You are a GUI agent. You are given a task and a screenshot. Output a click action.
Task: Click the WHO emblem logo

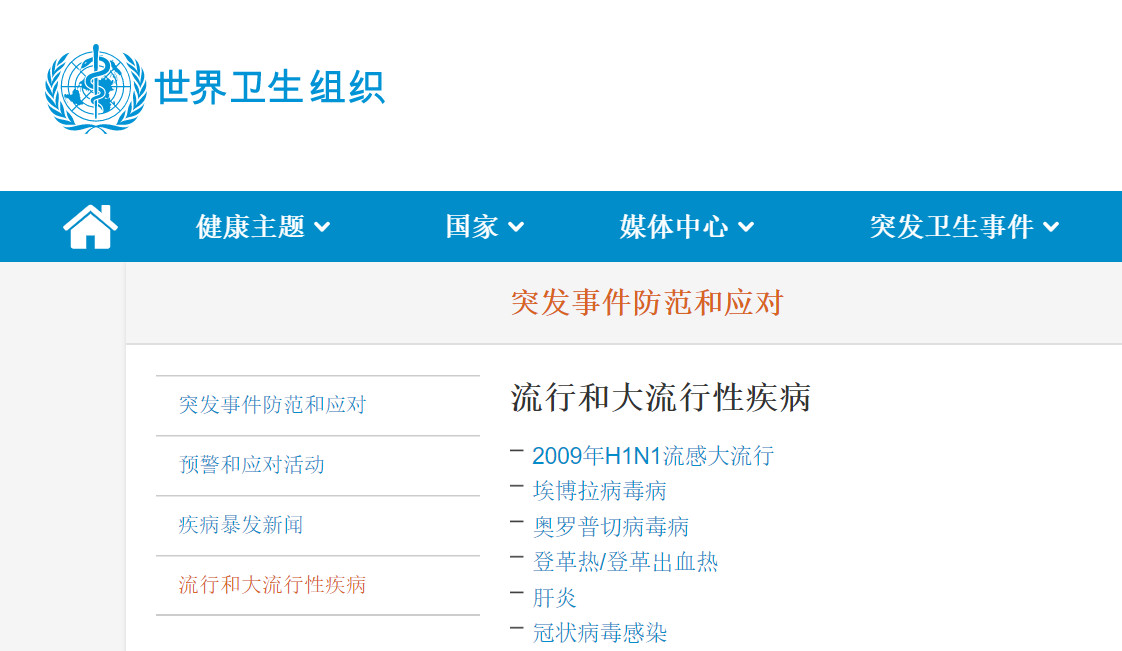95,89
